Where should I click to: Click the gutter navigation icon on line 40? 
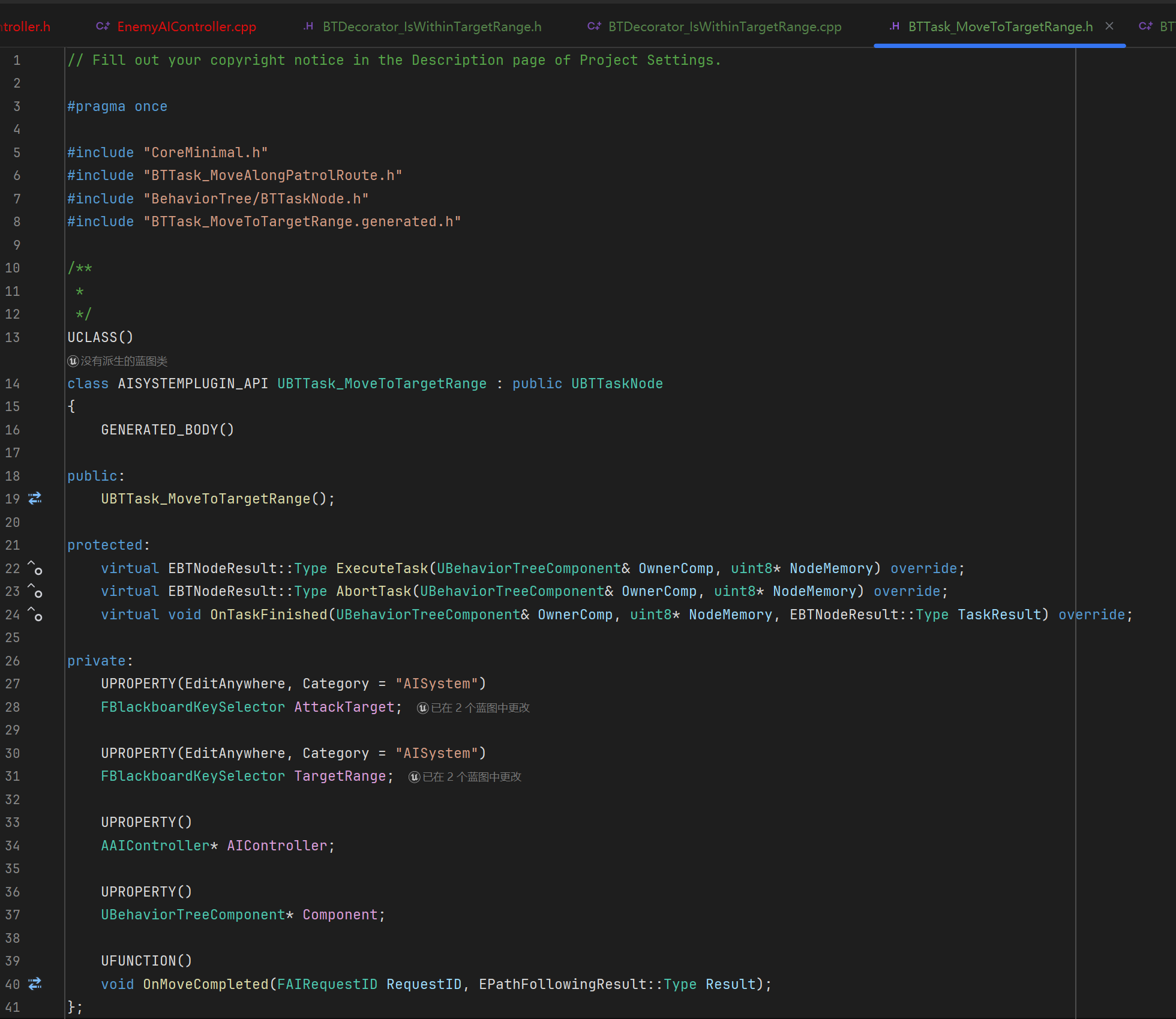[x=35, y=984]
